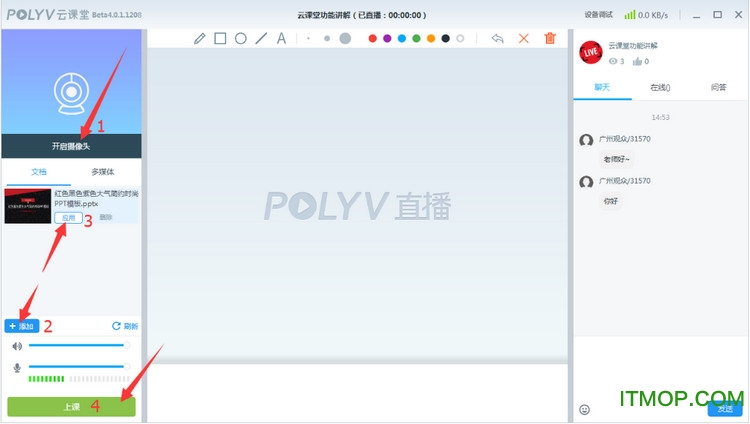Undo the last whiteboard stroke
The height and width of the screenshot is (424, 750).
point(497,38)
